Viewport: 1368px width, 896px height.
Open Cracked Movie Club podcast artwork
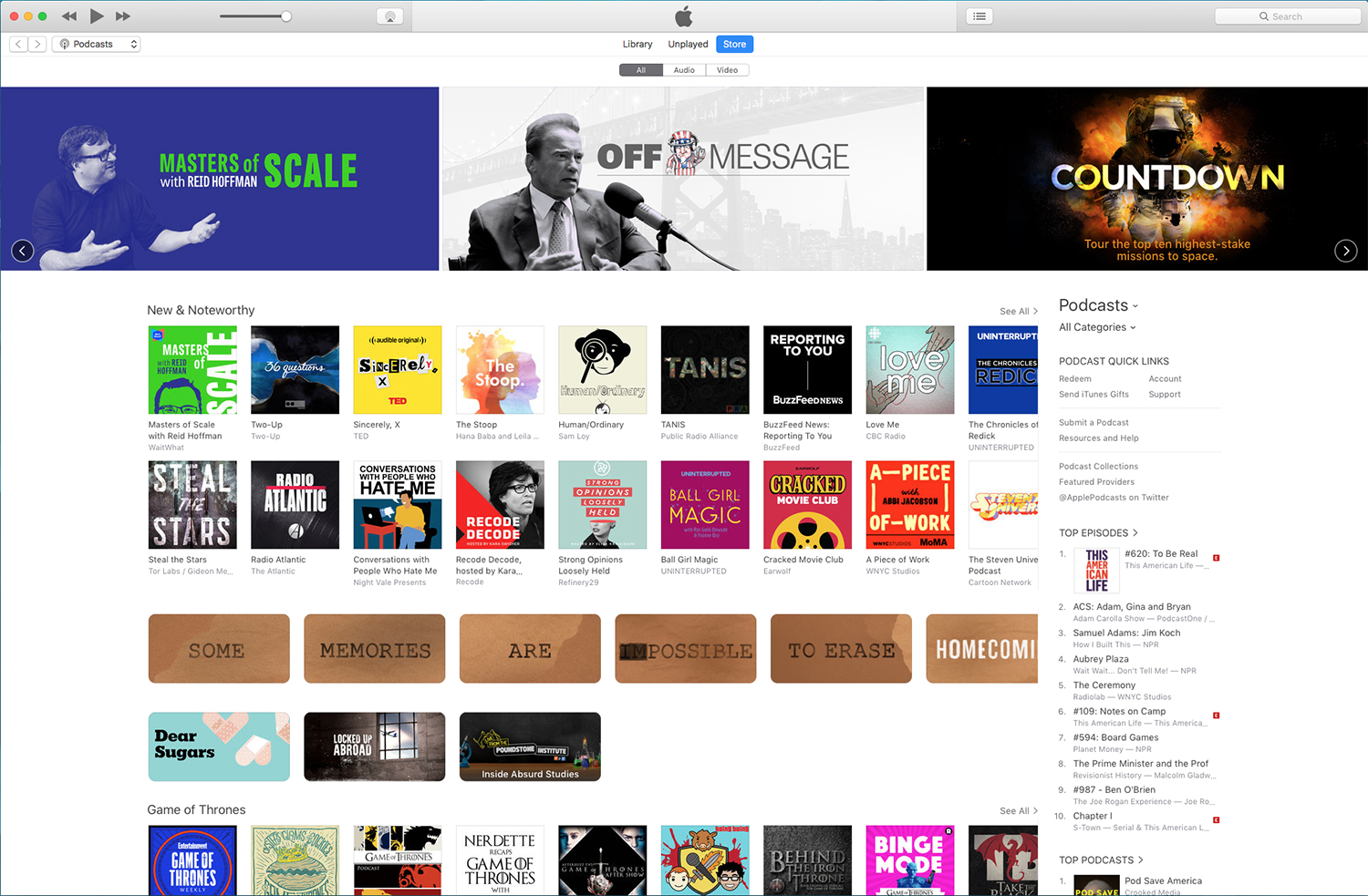[807, 505]
